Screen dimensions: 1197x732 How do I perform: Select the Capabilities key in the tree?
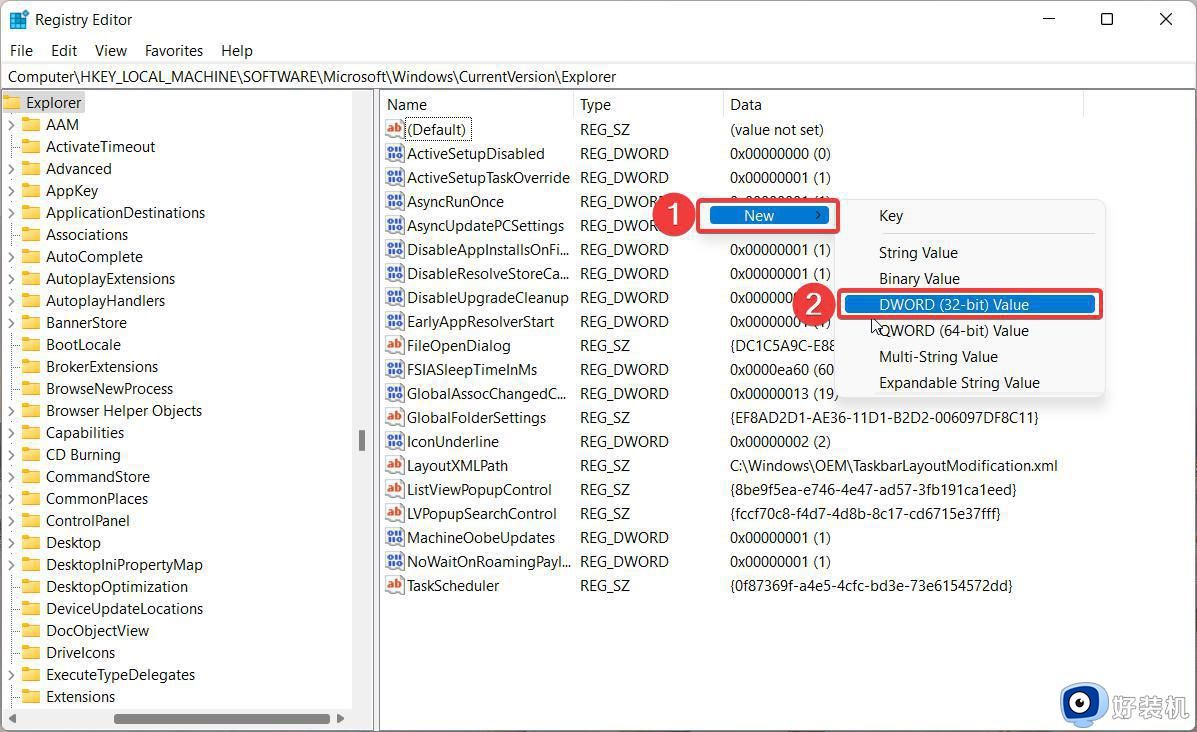(x=86, y=432)
